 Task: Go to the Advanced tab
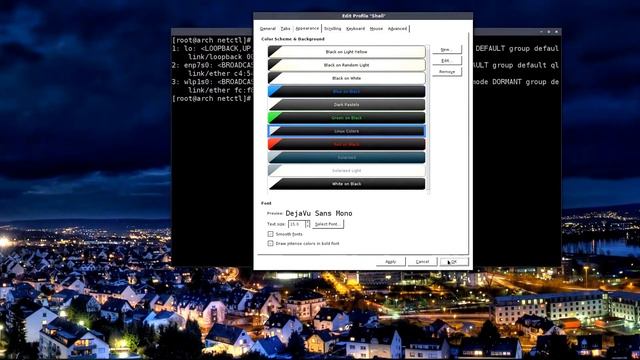(x=397, y=29)
